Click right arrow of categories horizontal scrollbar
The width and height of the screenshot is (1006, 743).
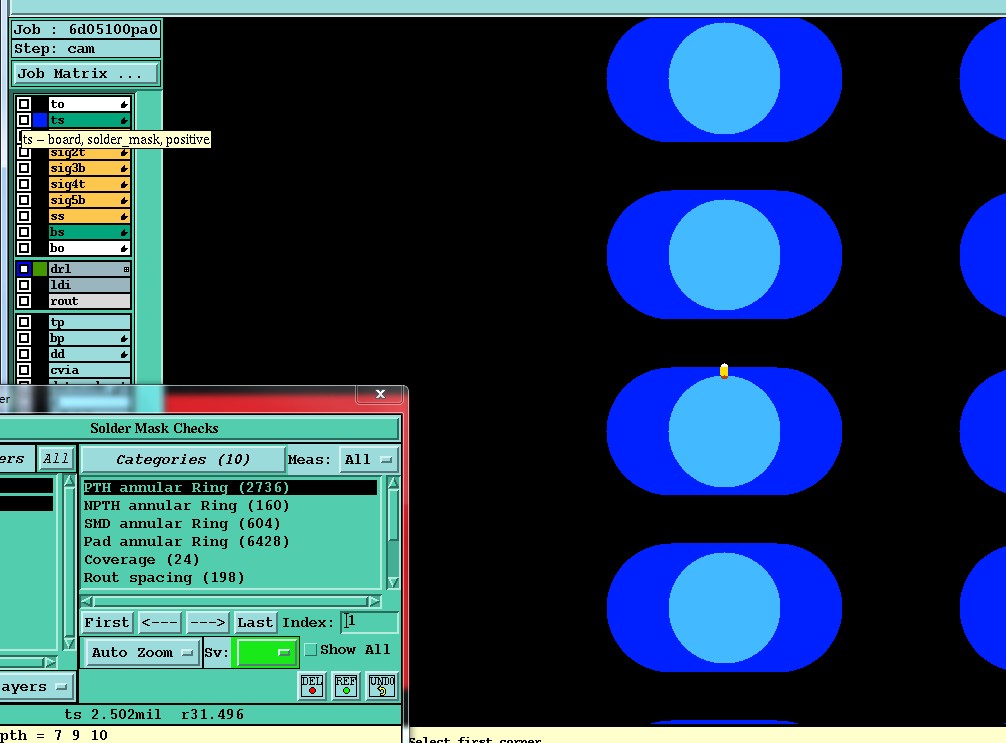[x=374, y=601]
